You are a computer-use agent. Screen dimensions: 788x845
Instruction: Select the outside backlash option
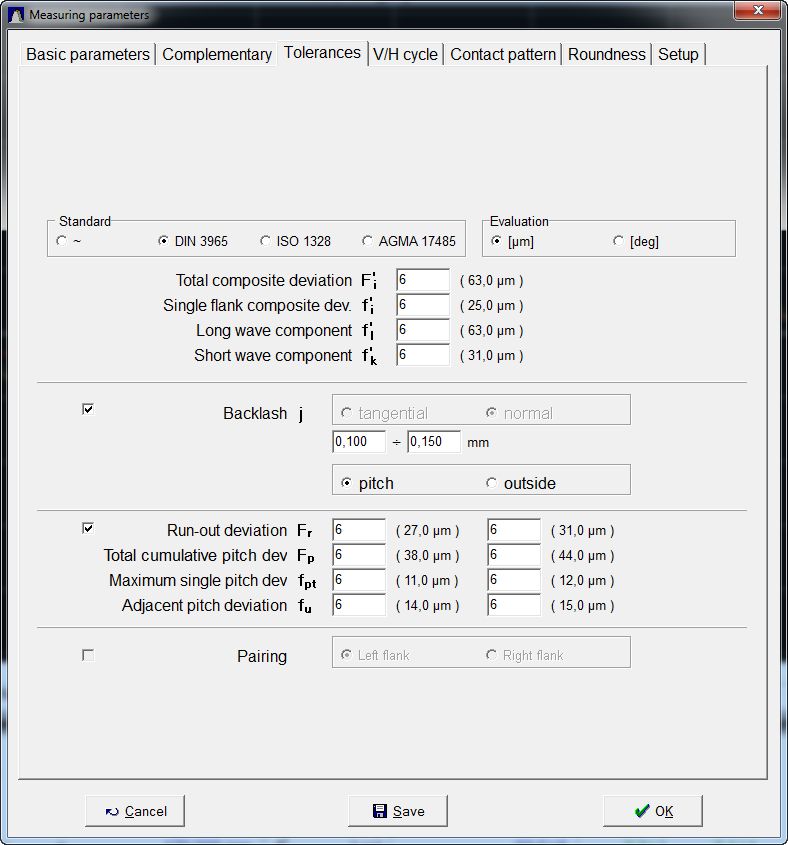pyautogui.click(x=491, y=483)
